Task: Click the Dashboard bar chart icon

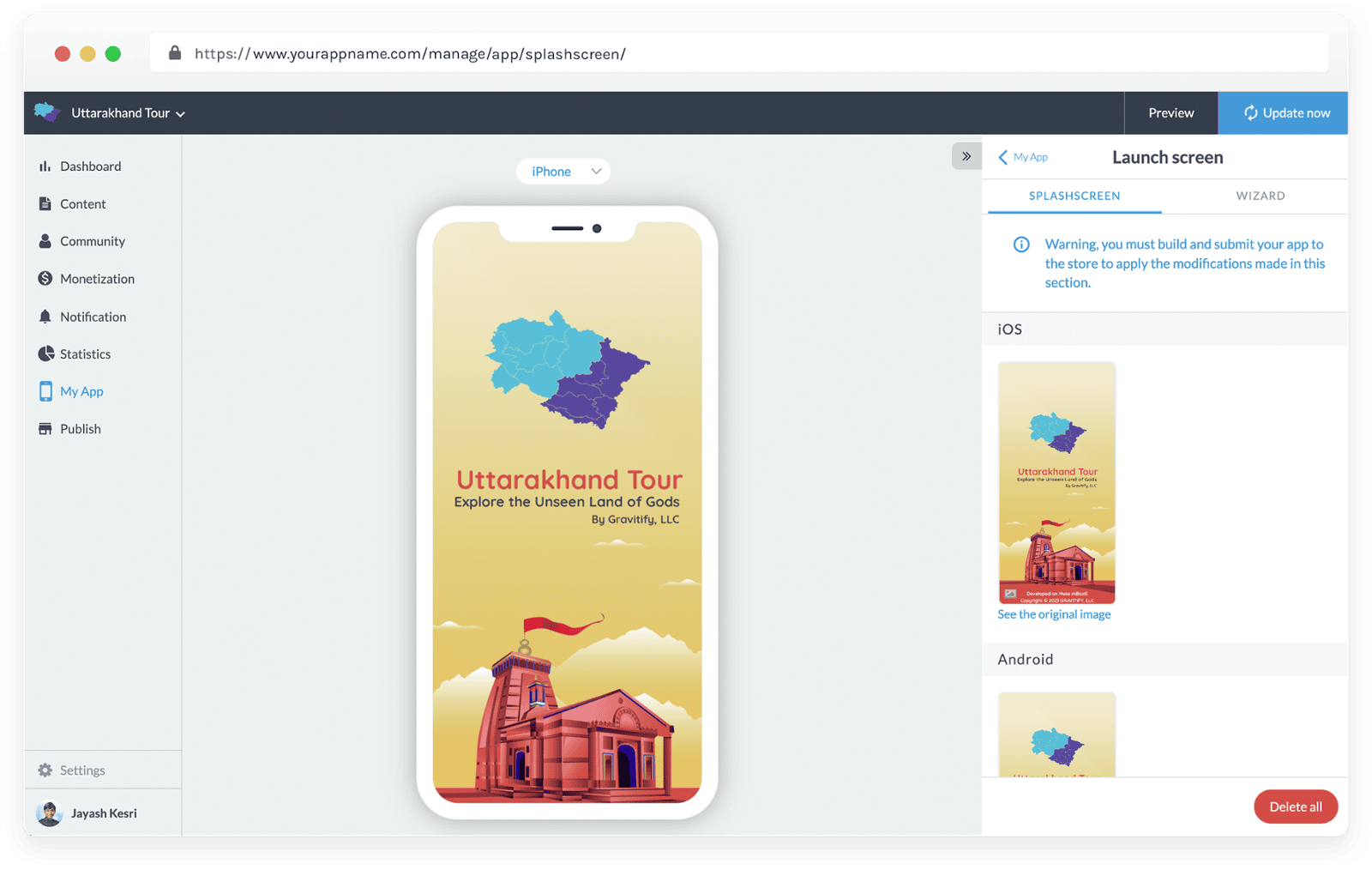Action: (45, 166)
